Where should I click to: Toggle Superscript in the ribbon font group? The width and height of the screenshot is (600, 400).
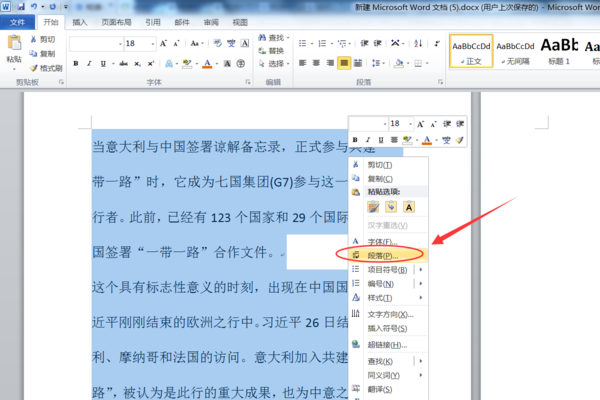tap(151, 64)
